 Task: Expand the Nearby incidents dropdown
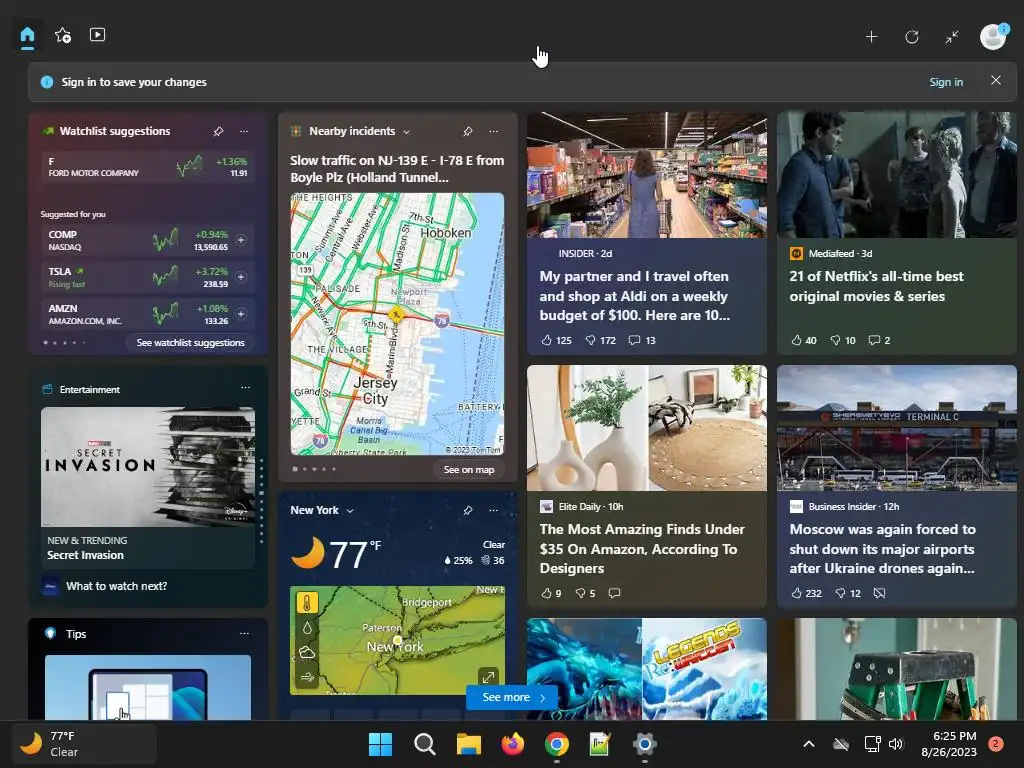point(406,131)
